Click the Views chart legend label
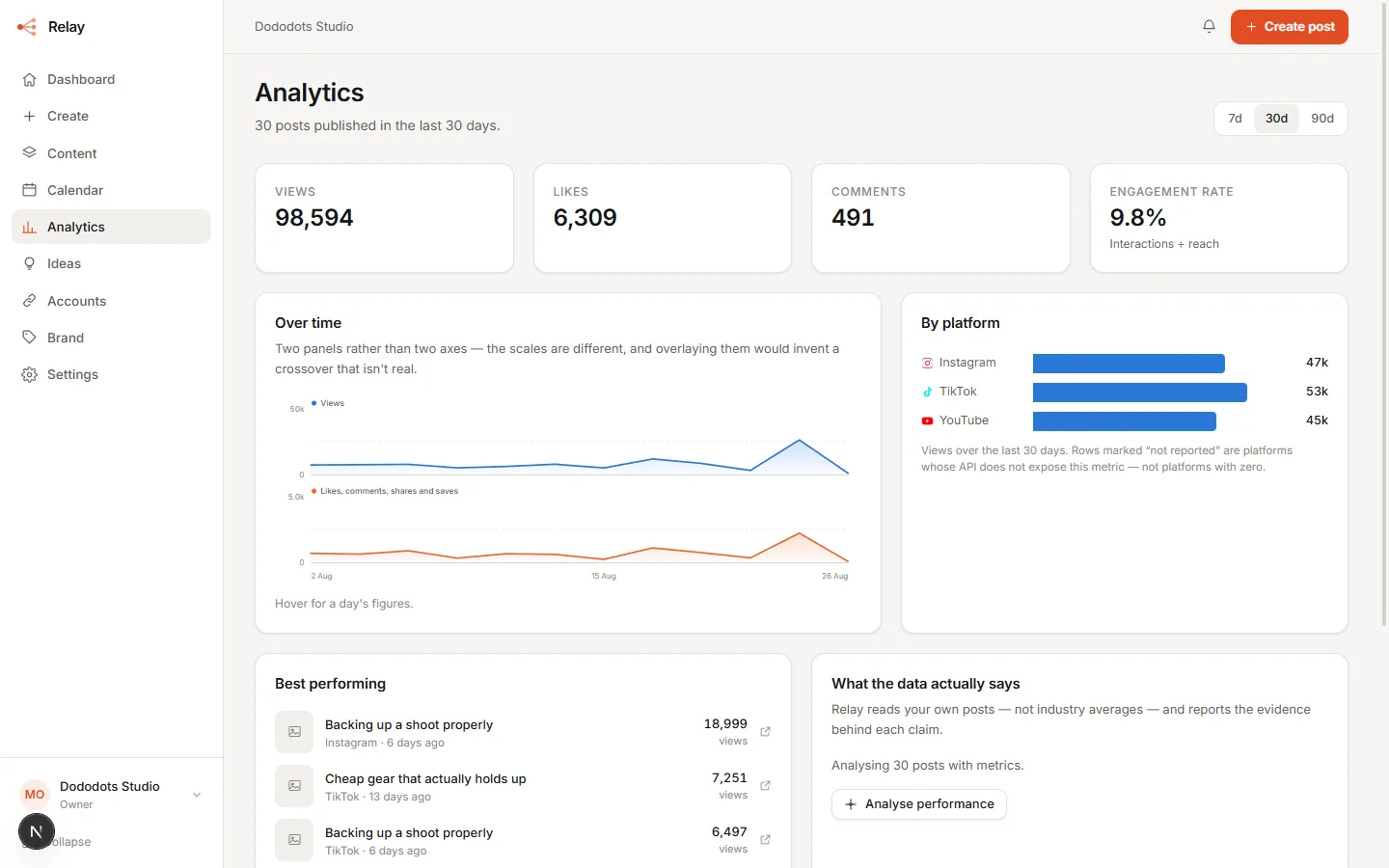 tap(332, 403)
